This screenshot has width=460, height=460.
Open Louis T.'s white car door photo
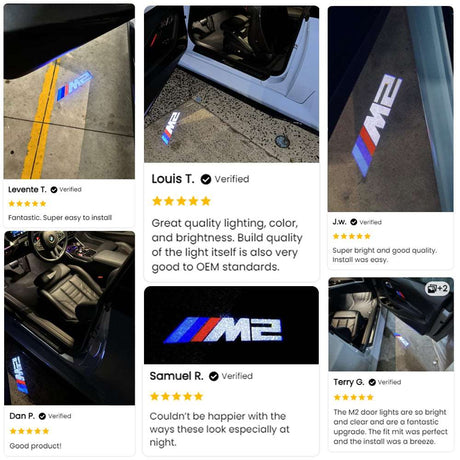[231, 84]
